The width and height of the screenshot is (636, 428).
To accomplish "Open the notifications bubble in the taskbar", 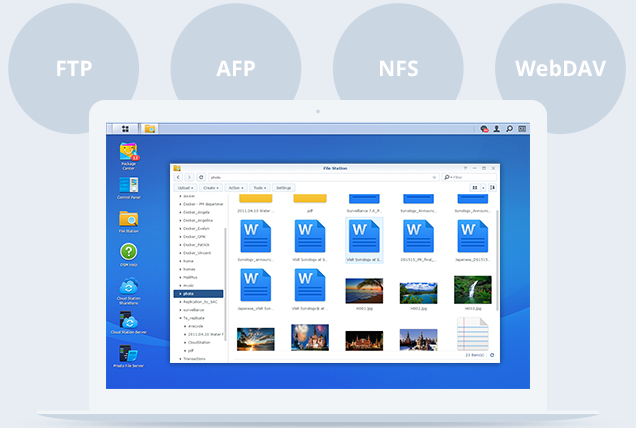I will coord(484,129).
